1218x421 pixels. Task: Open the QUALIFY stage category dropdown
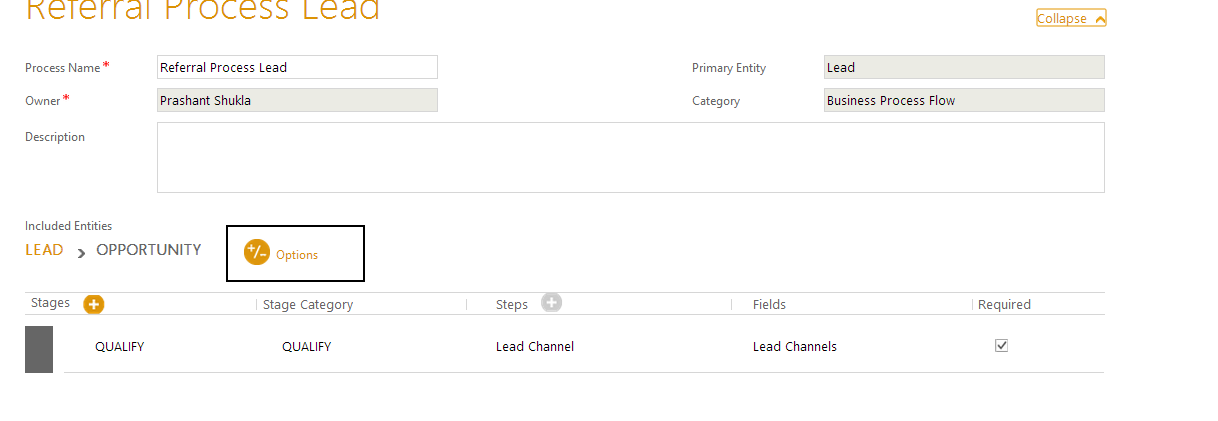pos(306,347)
